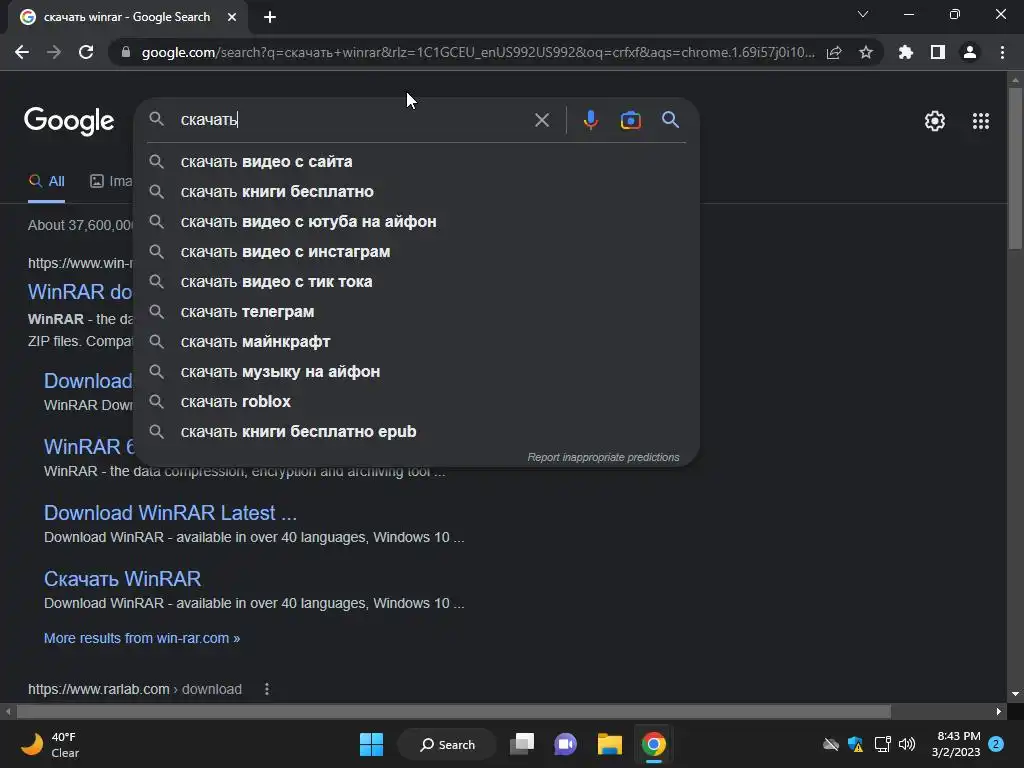Clear the search box with the X icon
Screen dimensions: 1024x768
(x=541, y=120)
